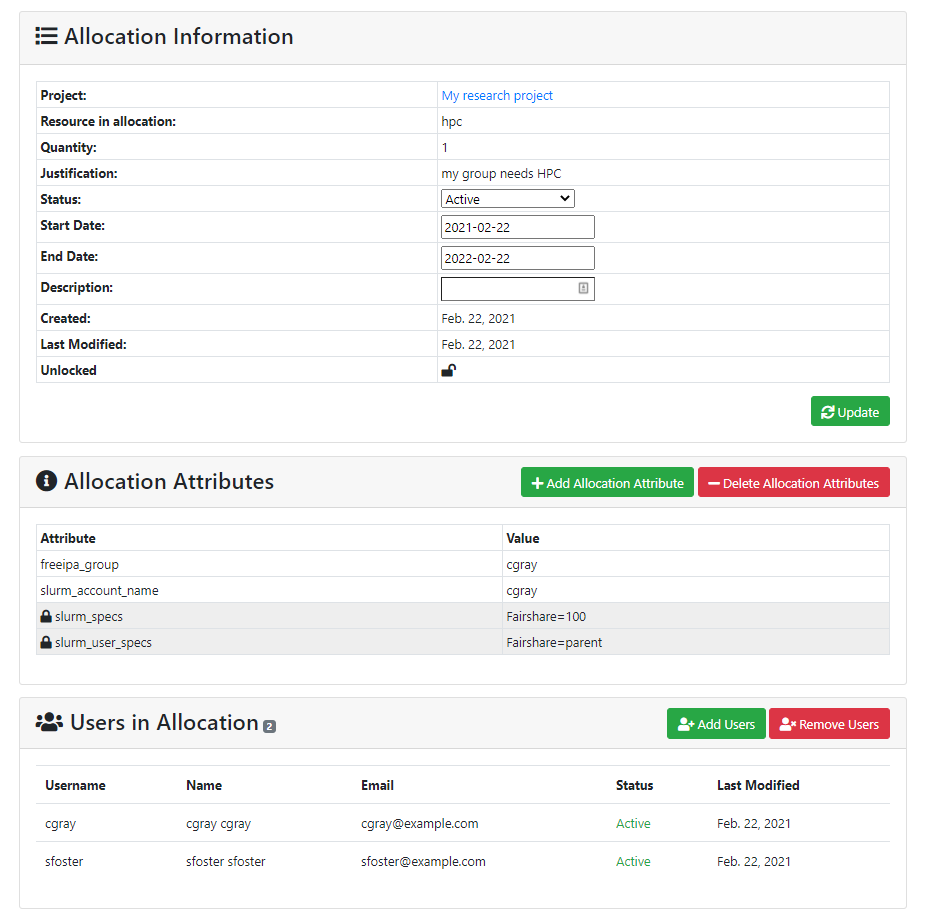
Task: Click the Fairshare=100 value
Action: coord(546,616)
